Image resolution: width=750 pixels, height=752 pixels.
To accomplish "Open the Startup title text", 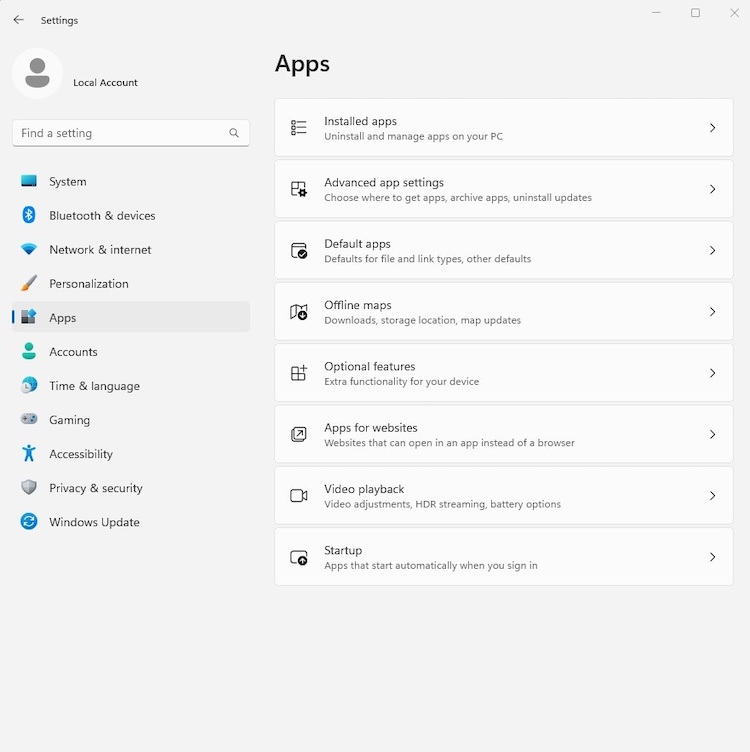I will (343, 551).
